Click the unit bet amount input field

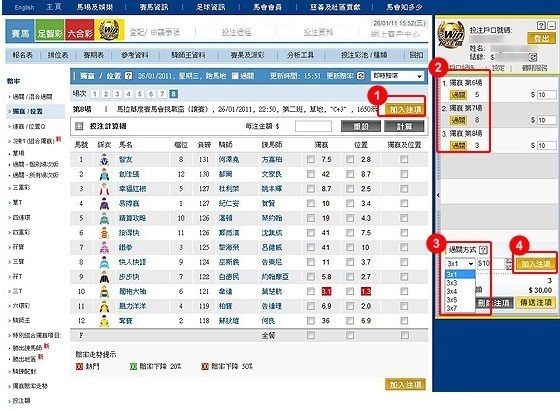(313, 126)
